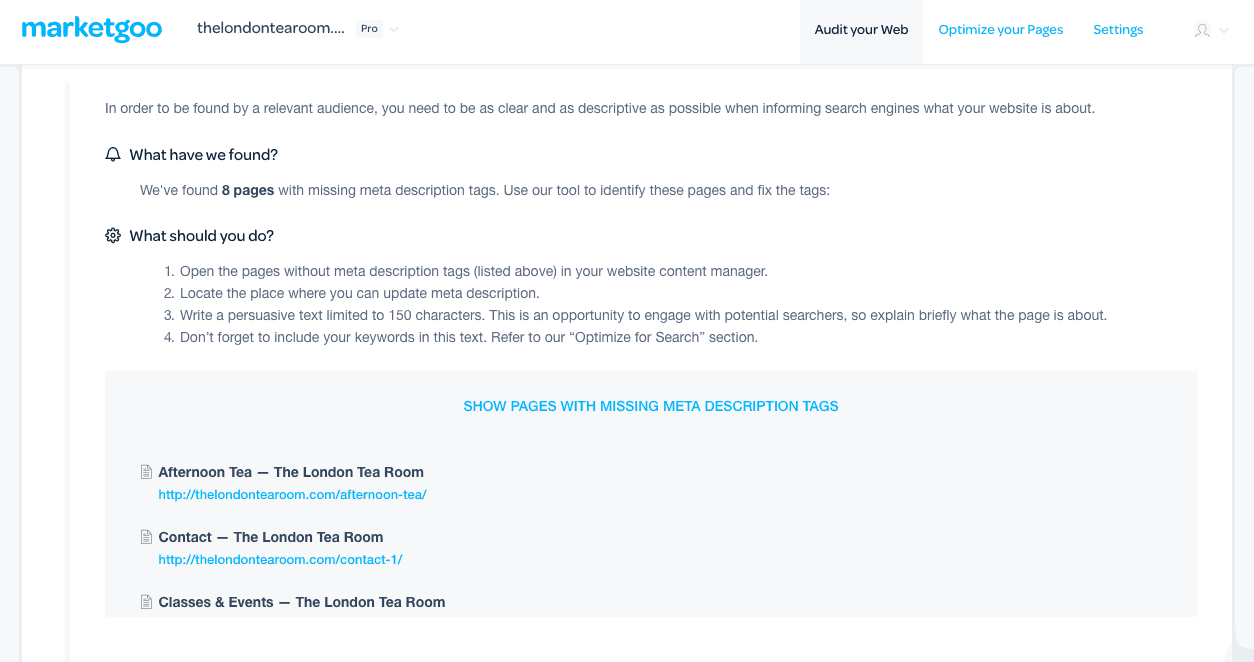Go to the Optimize your Pages tab
This screenshot has height=662, width=1254.
tap(1000, 30)
